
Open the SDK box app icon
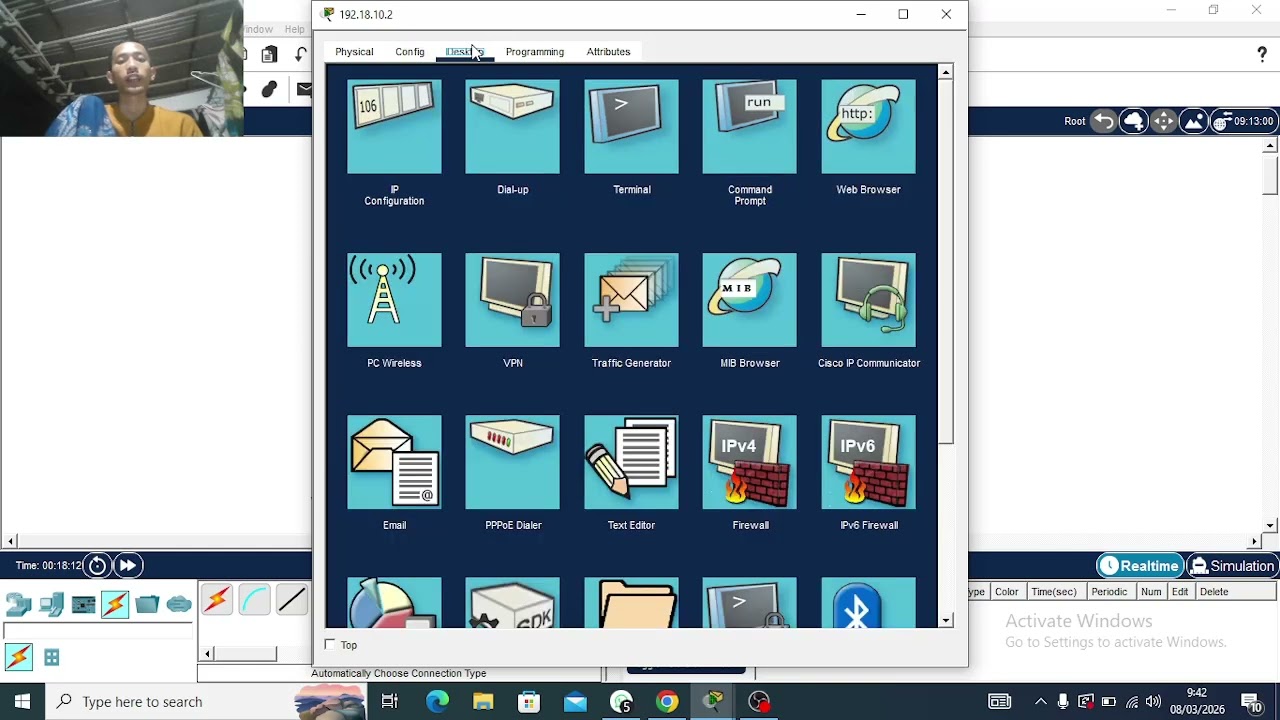tap(512, 603)
